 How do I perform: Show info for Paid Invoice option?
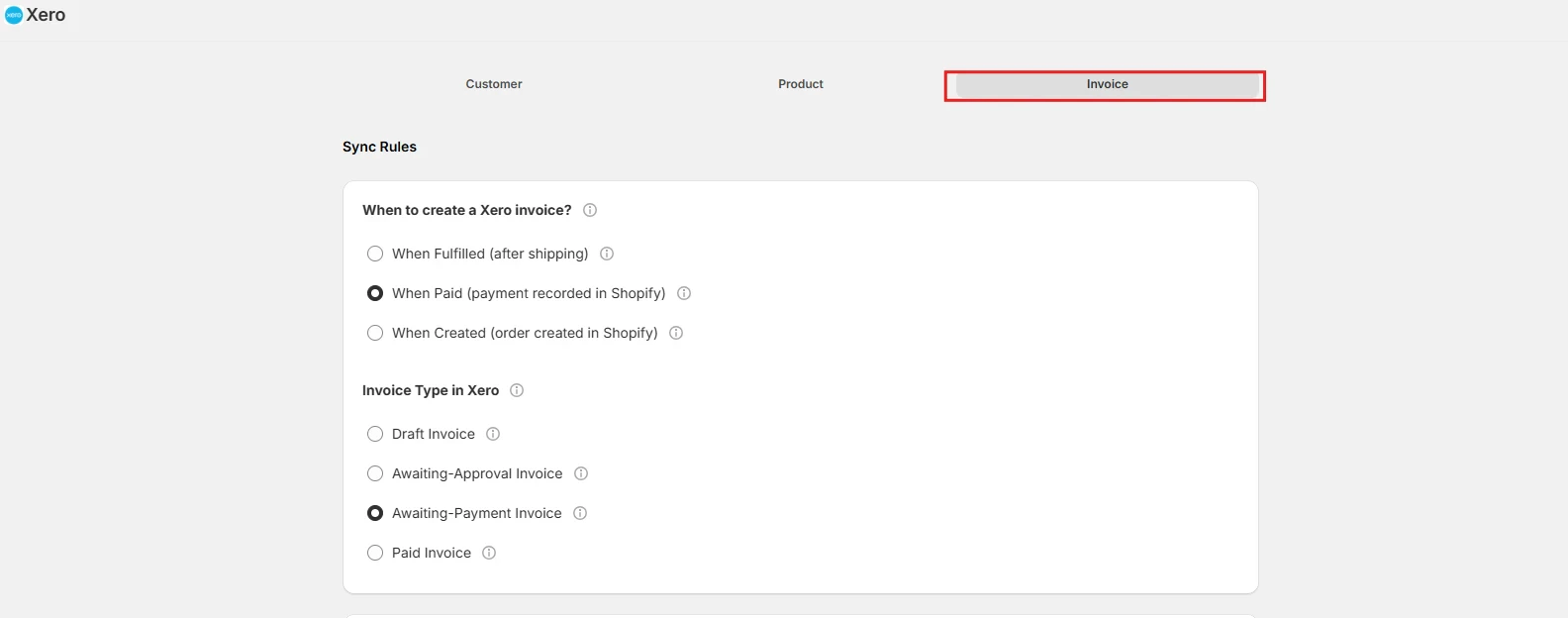[489, 553]
